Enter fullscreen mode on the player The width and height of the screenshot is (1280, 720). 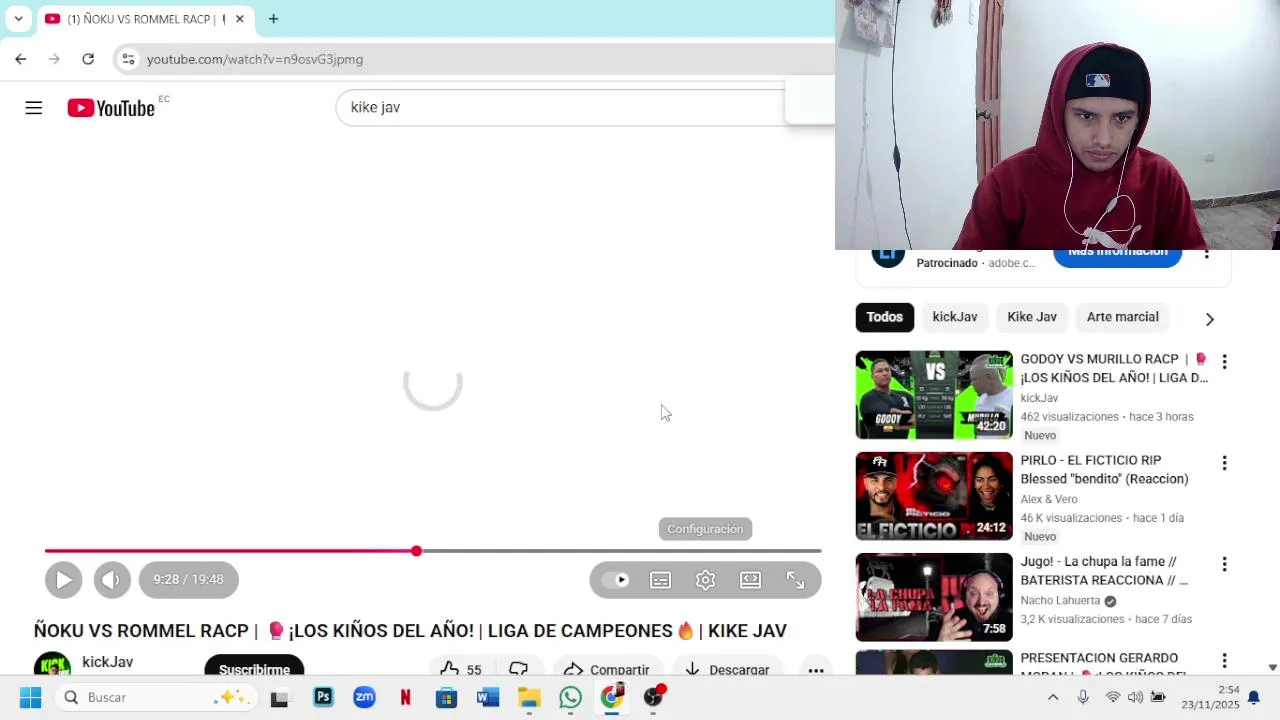(796, 580)
